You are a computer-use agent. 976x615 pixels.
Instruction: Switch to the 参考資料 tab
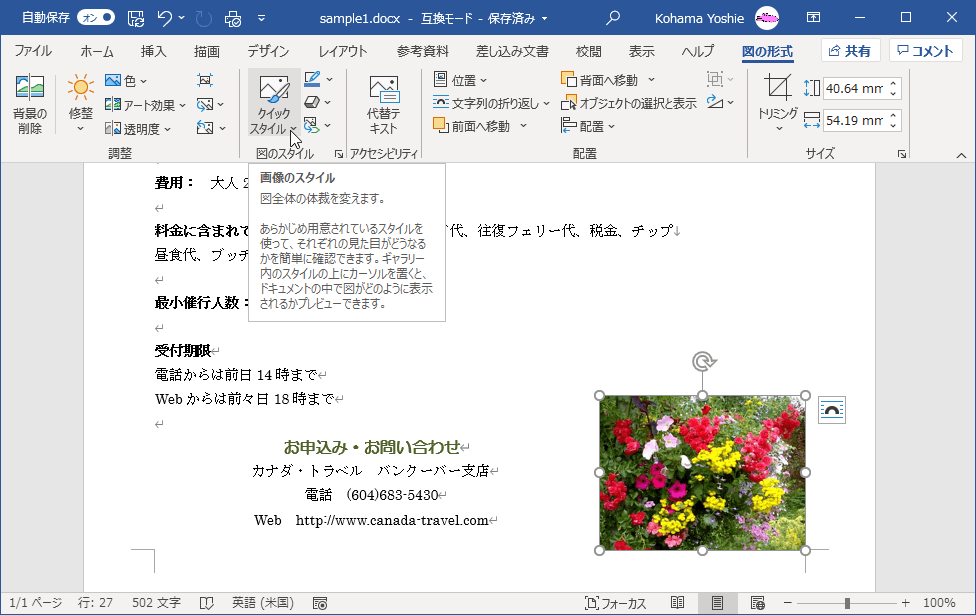[x=422, y=51]
